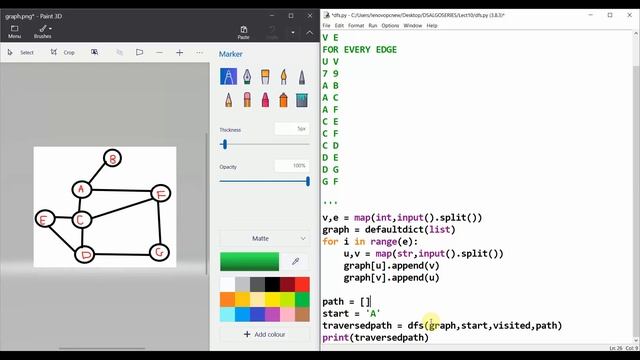Open the Matte material dropdown
This screenshot has width=640, height=360.
click(x=264, y=238)
